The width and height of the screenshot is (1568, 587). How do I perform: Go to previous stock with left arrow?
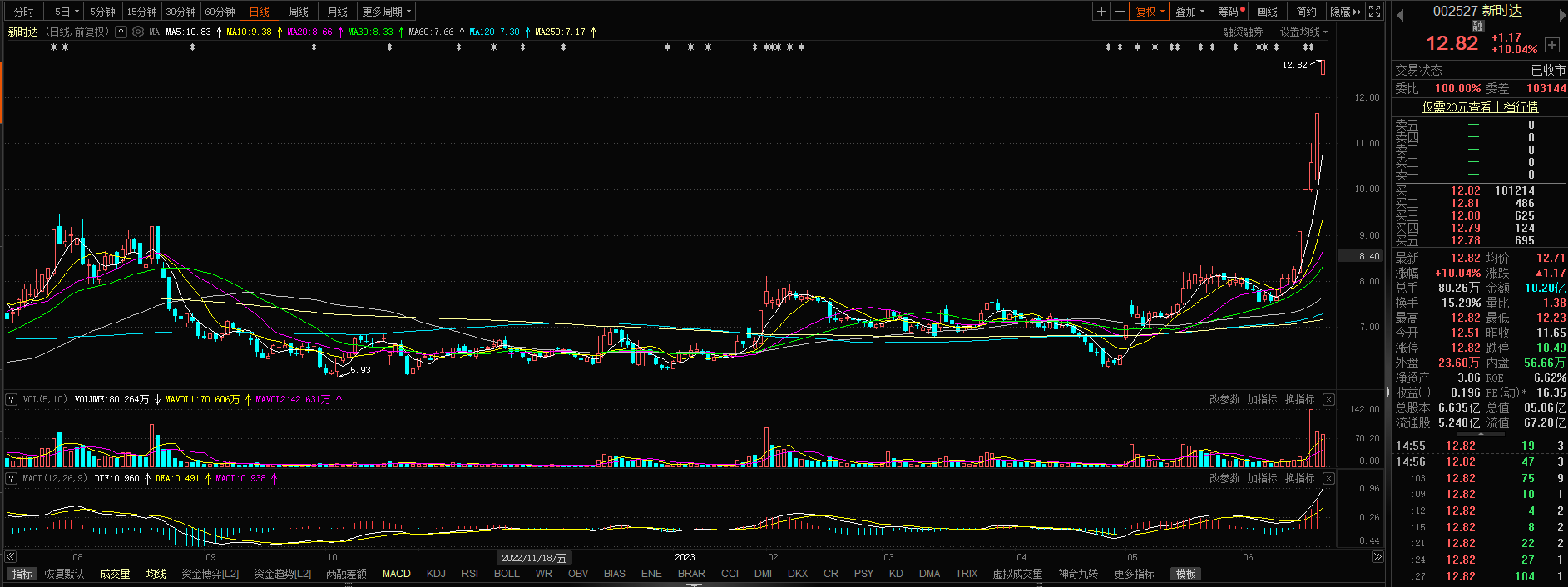coord(1399,15)
